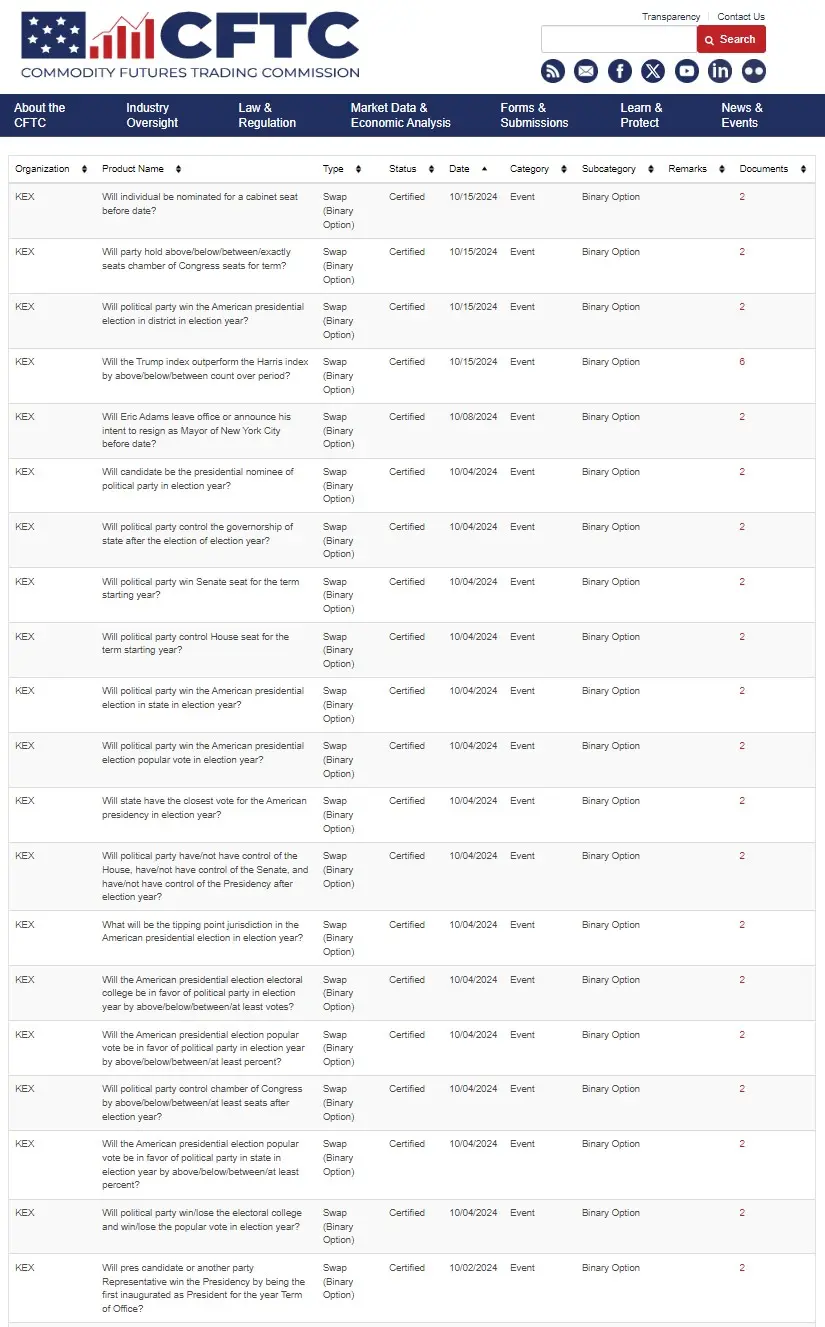Visit the CFTC X (Twitter) icon
Image resolution: width=825 pixels, height=1327 pixels.
(653, 71)
